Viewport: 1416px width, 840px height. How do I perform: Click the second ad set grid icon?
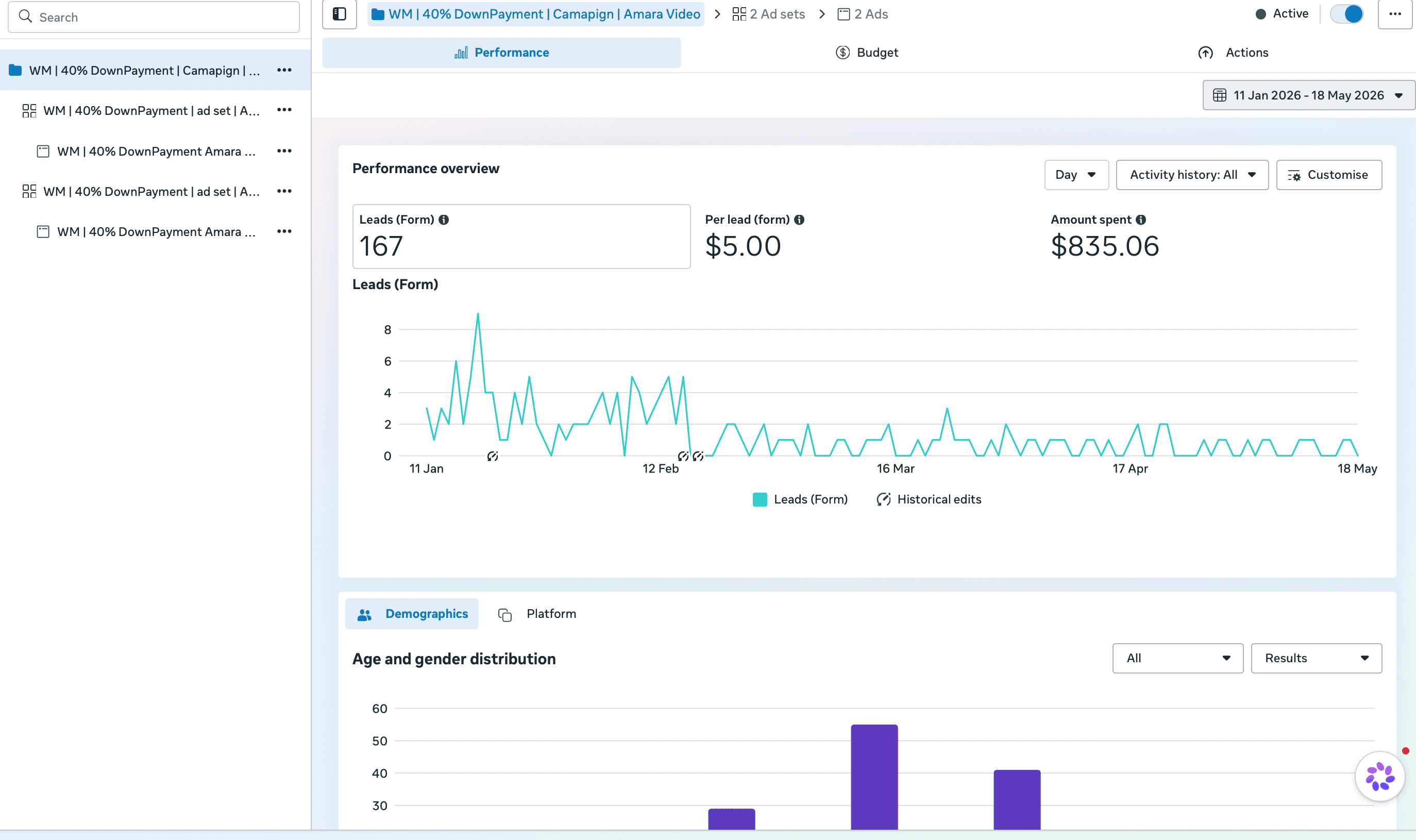pos(29,191)
